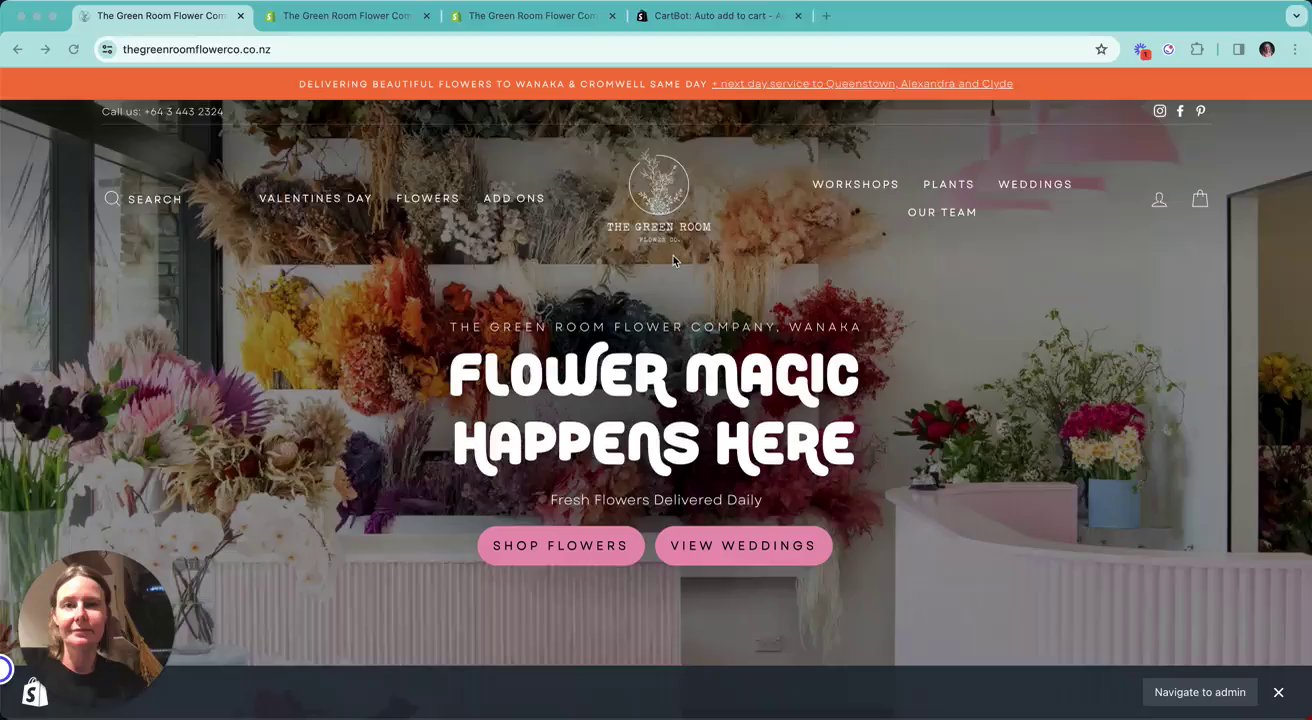Click the View Weddings button
The height and width of the screenshot is (720, 1312).
point(743,546)
